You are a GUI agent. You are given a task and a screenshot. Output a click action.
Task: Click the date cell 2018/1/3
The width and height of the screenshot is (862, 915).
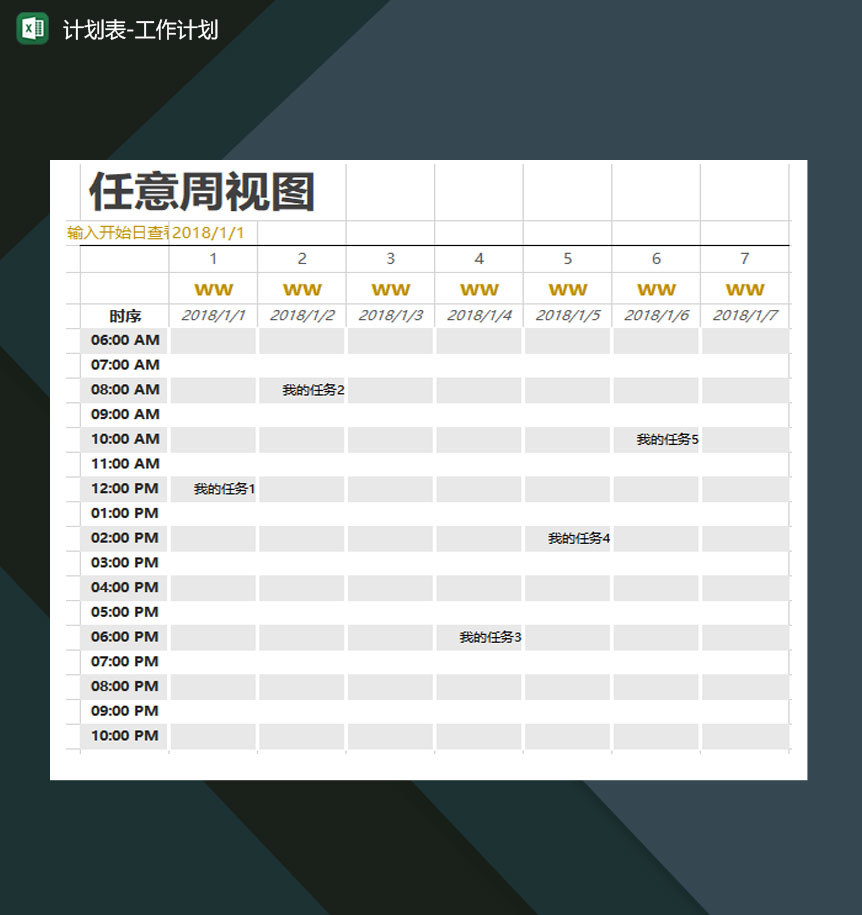click(x=390, y=314)
